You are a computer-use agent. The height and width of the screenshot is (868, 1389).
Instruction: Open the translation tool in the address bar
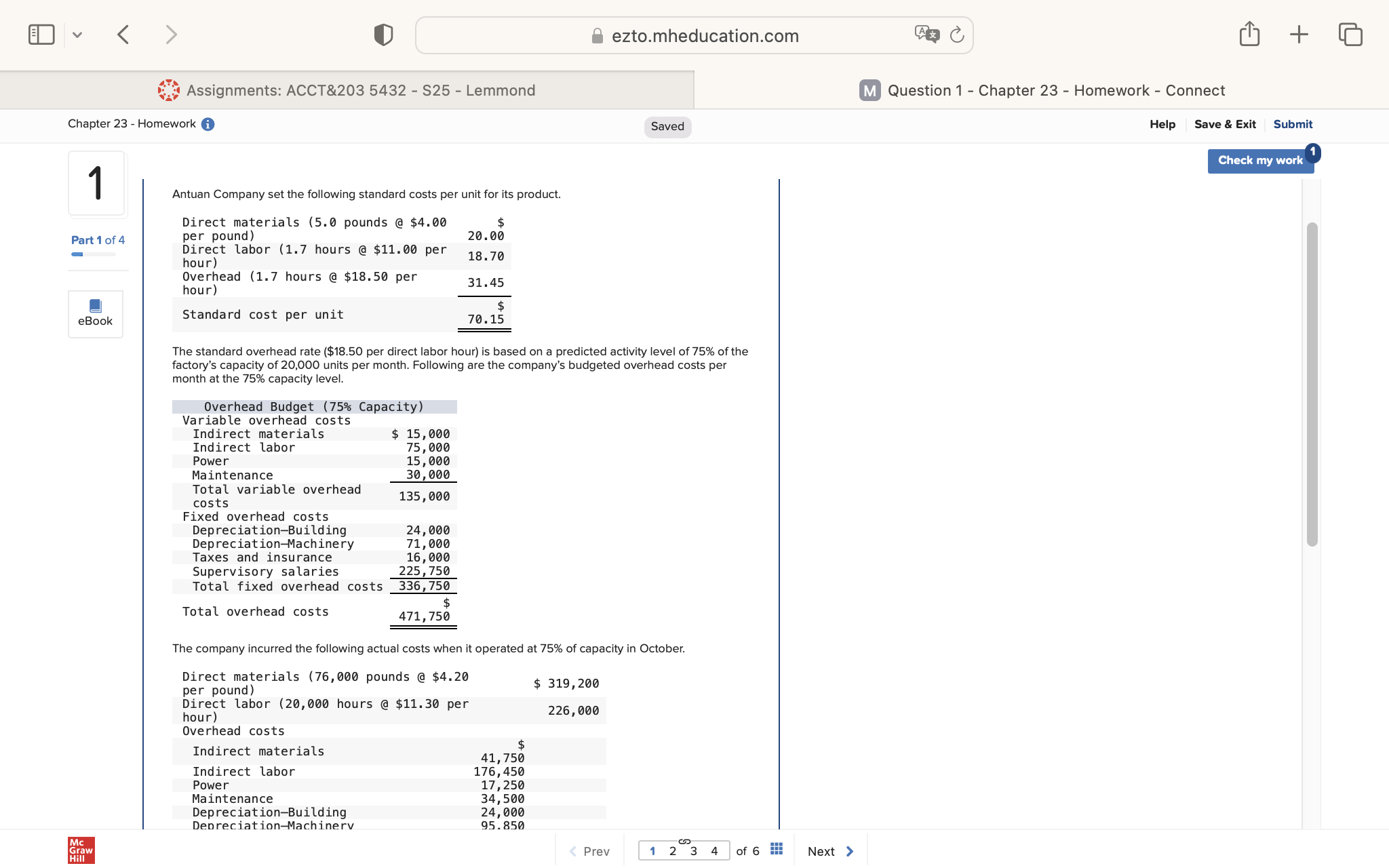coord(926,33)
